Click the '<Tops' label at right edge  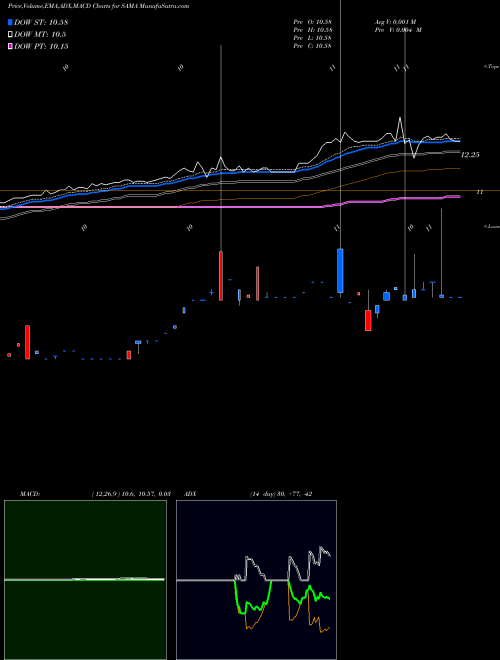491,67
